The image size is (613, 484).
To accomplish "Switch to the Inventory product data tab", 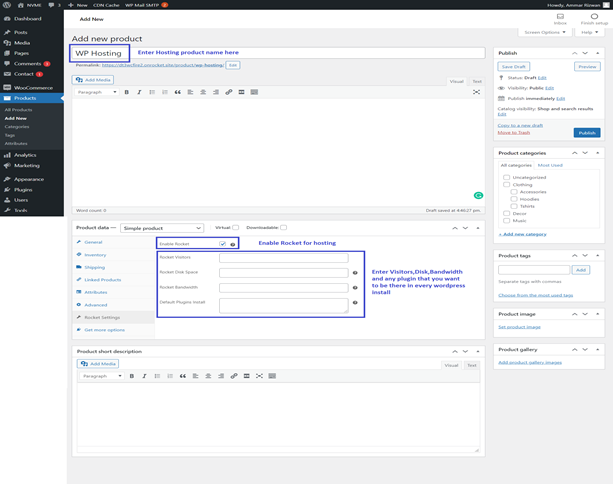I will (x=95, y=255).
